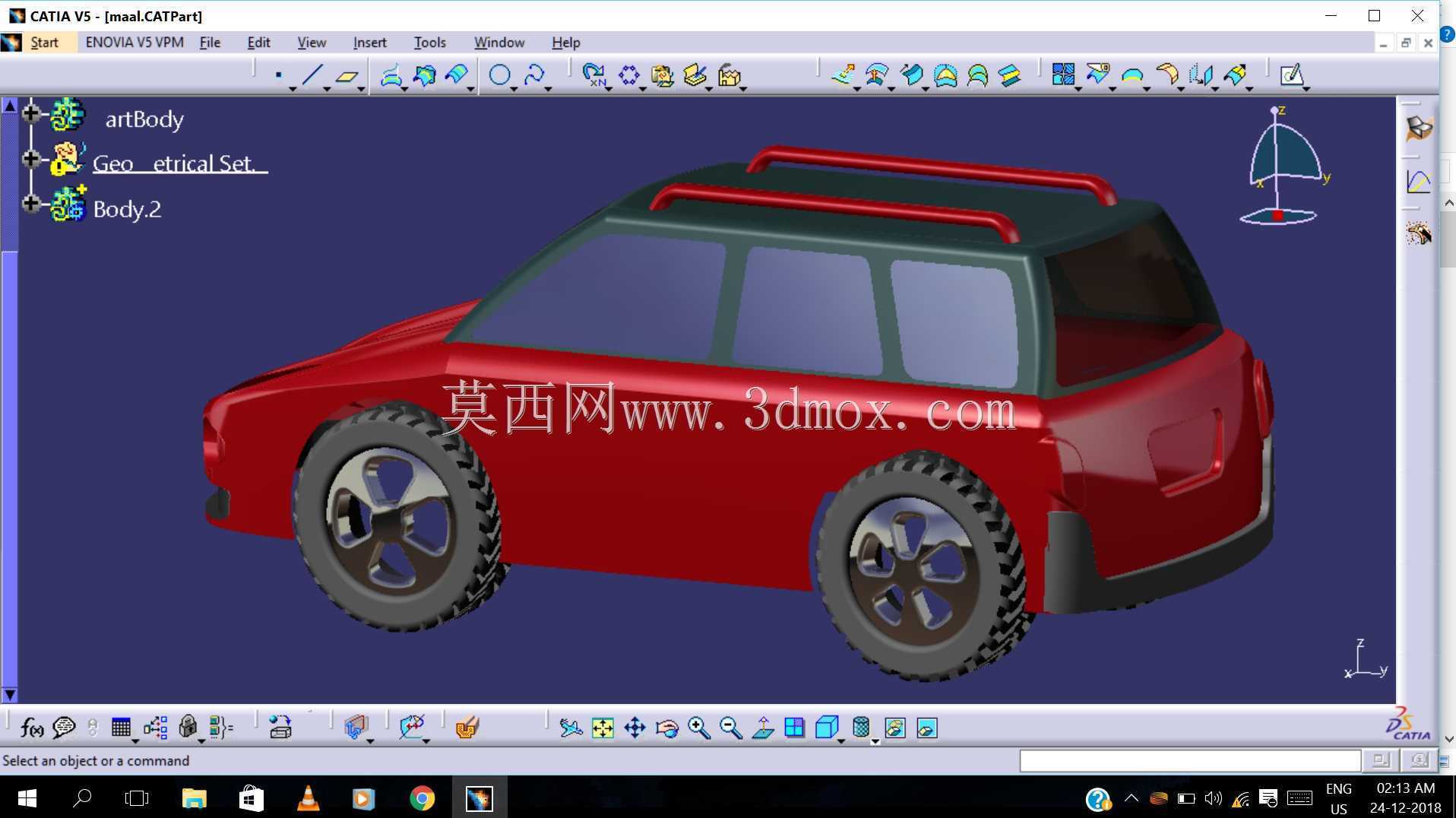The image size is (1456, 818).
Task: Click the Isometric View cube icon
Action: point(826,728)
